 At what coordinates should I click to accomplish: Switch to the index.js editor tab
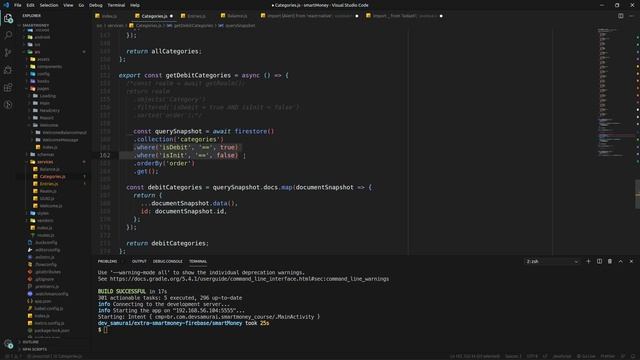(109, 16)
